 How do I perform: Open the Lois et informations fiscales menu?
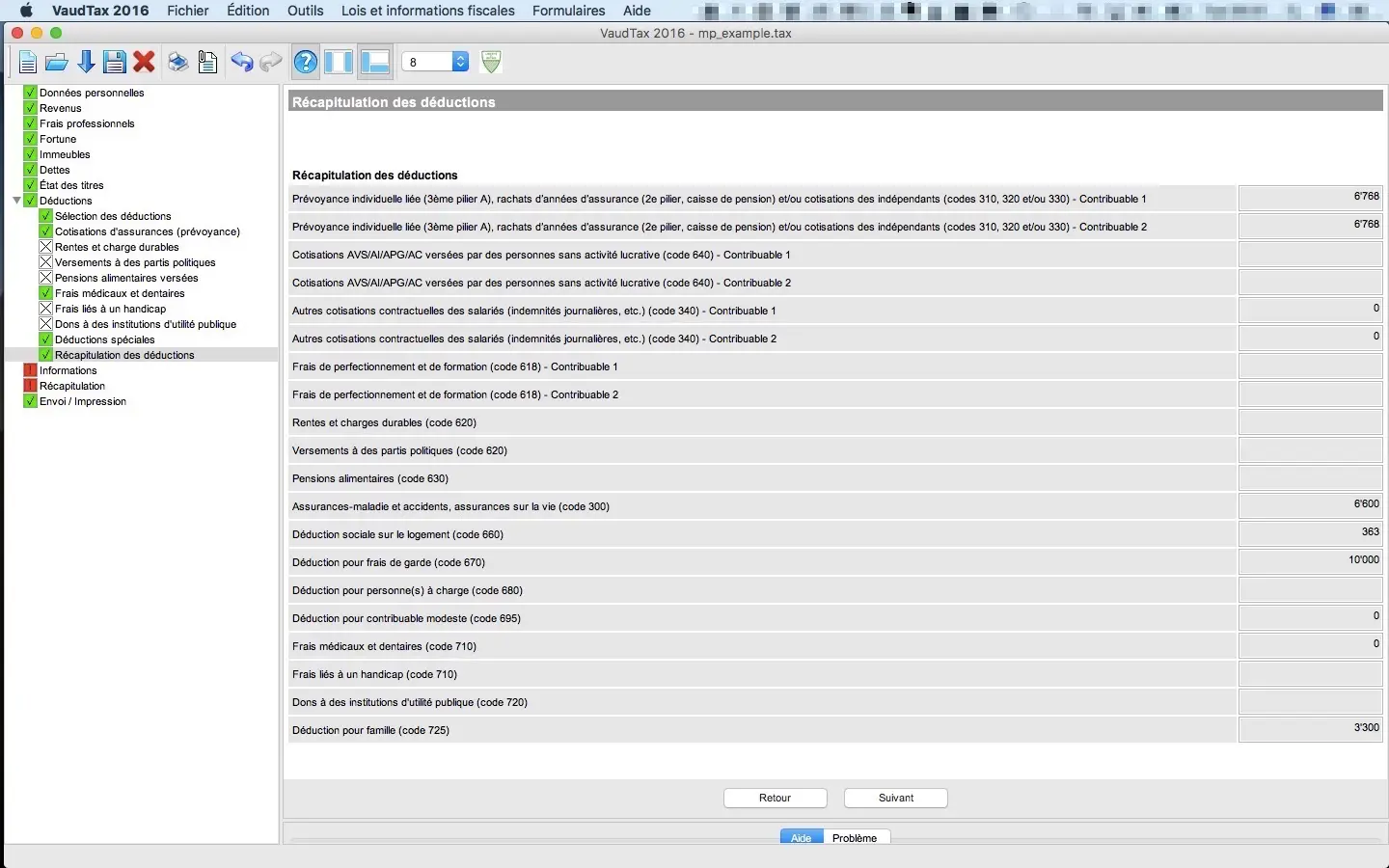(x=427, y=11)
